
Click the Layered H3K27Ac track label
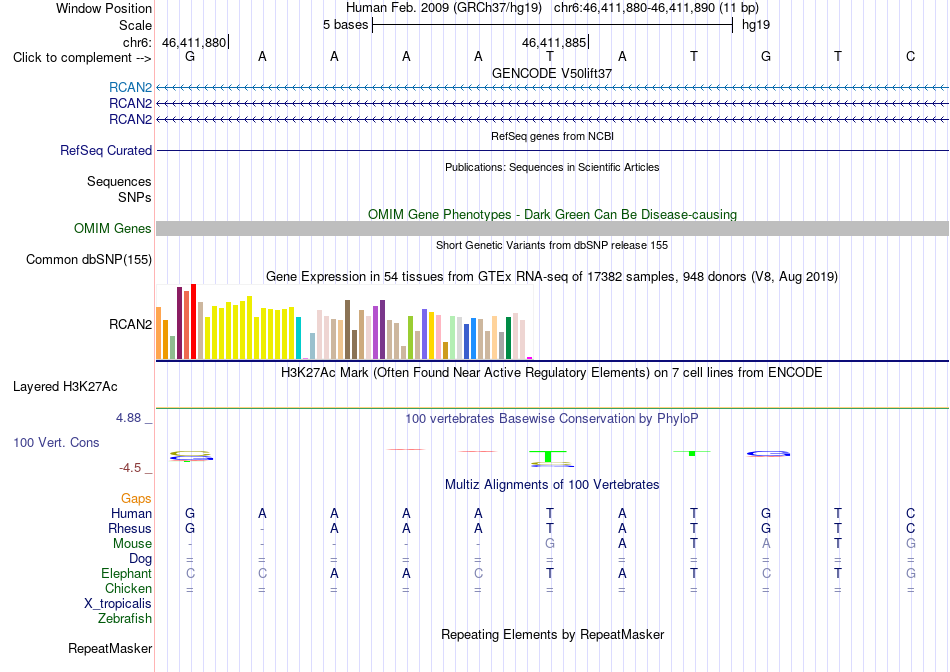tap(65, 387)
